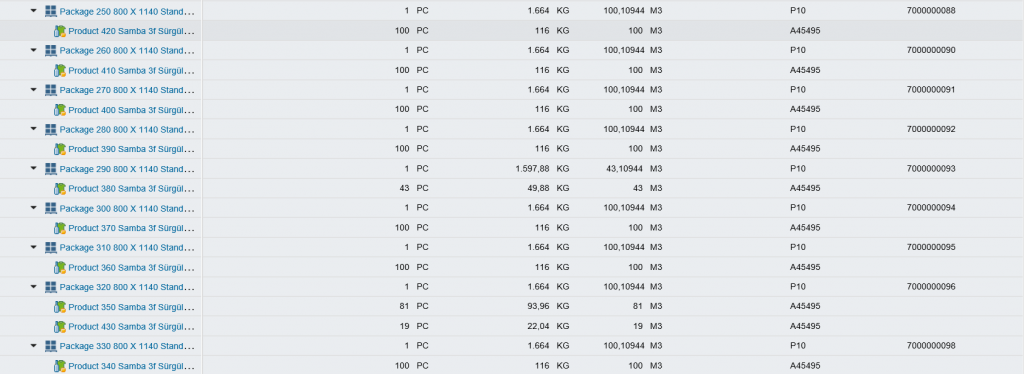Click the pallet icon of Package 250

50,11
